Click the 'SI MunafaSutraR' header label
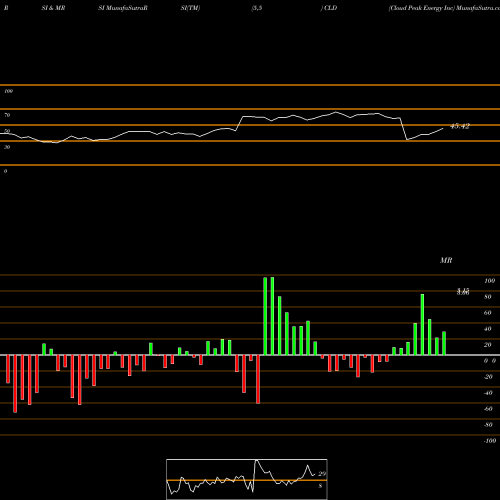The width and height of the screenshot is (500, 500). coord(123,8)
